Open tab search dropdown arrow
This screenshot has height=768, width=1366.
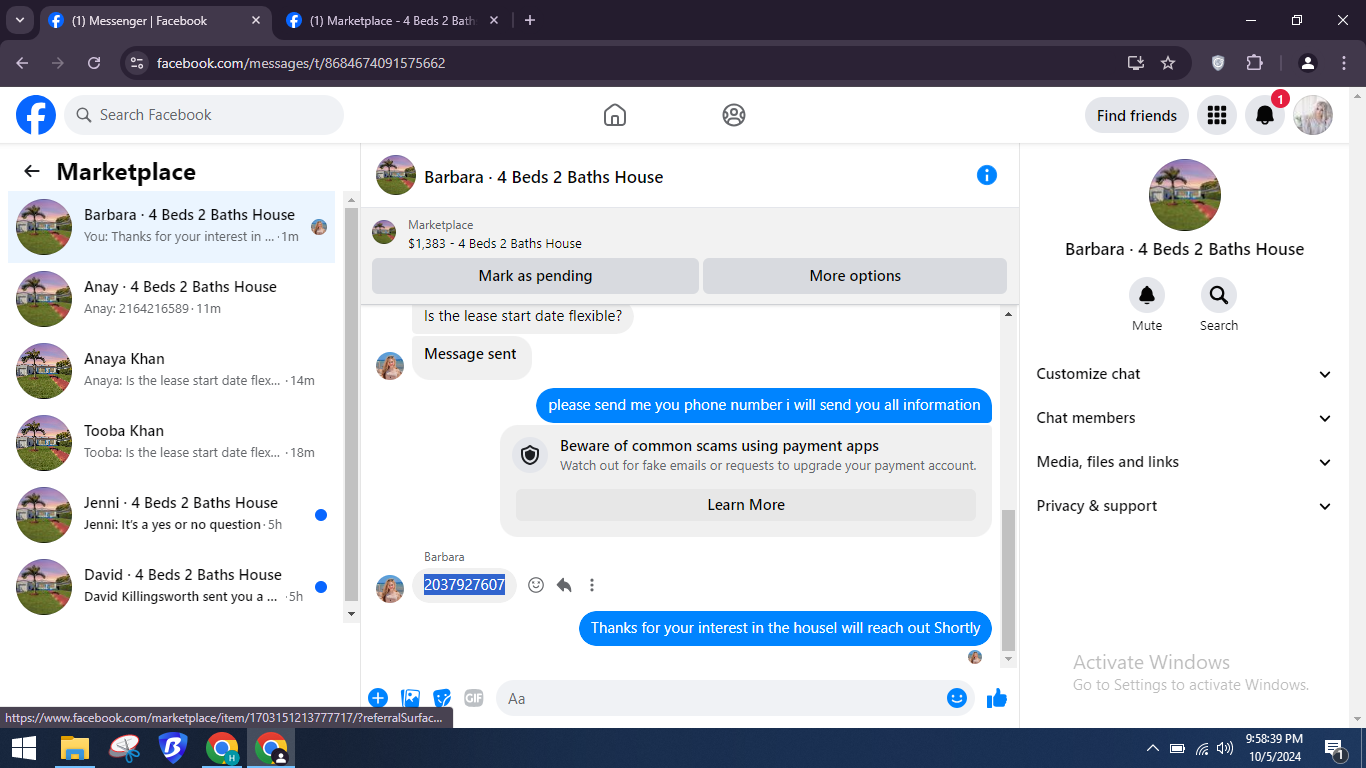coord(19,20)
